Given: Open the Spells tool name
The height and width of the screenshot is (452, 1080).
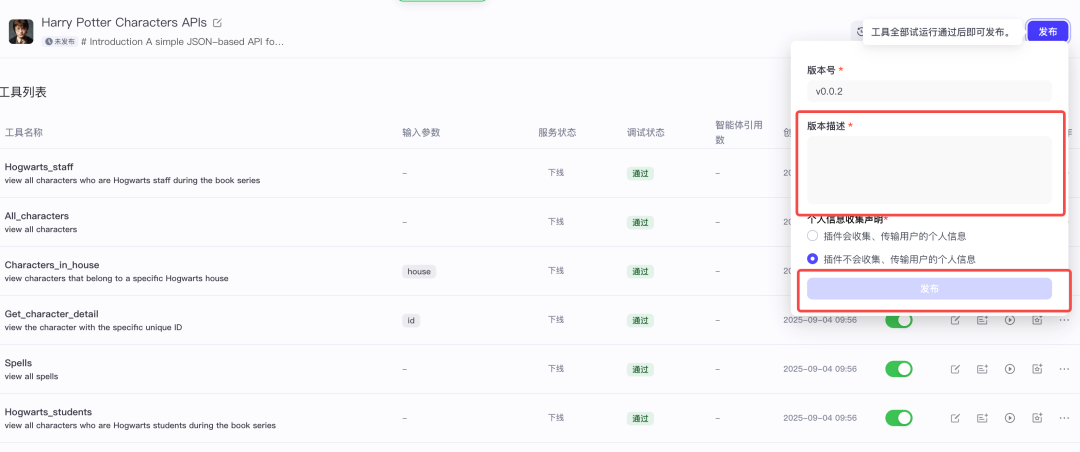Looking at the screenshot, I should (x=19, y=362).
